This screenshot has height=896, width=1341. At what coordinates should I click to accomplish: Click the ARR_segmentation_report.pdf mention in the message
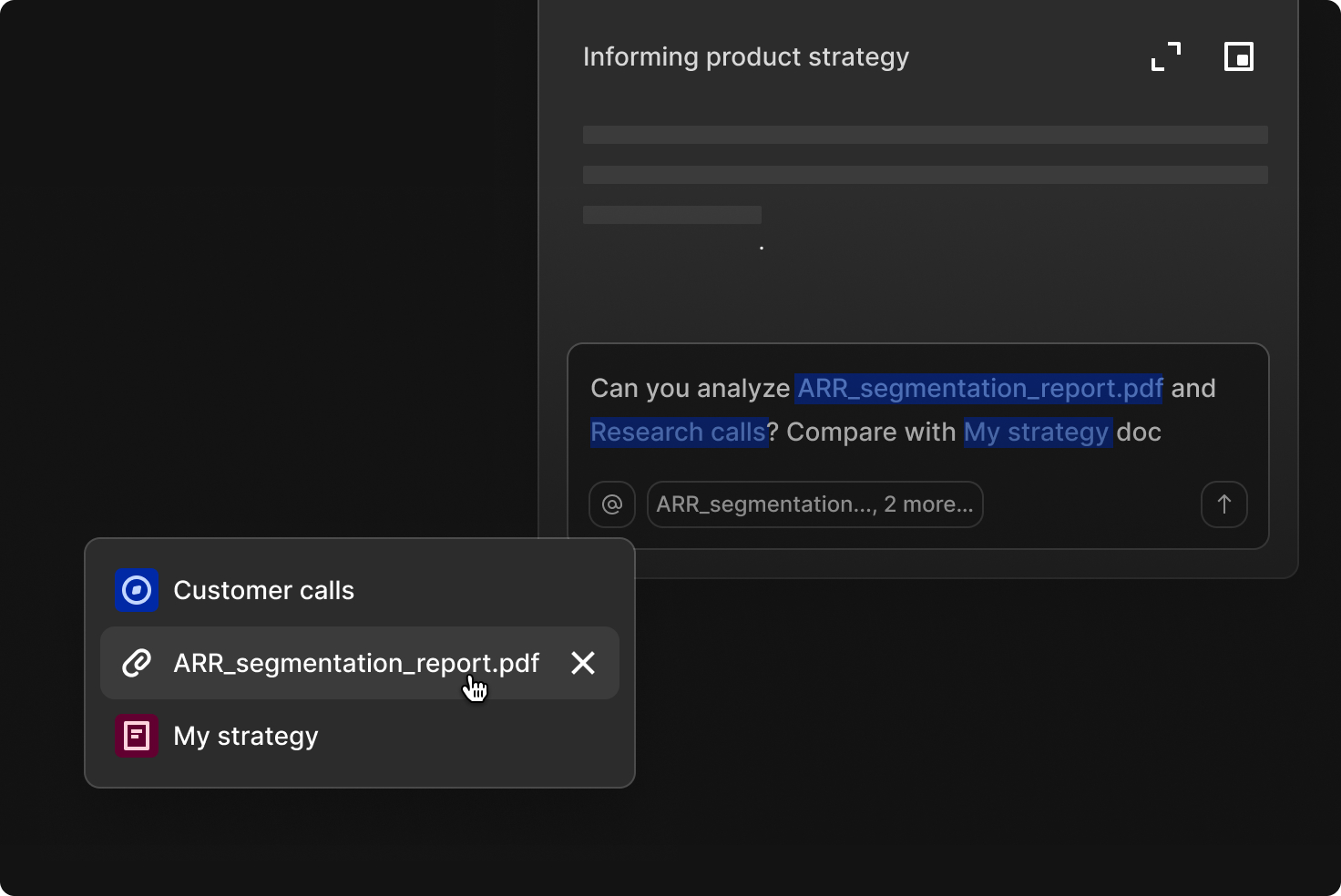coord(979,389)
